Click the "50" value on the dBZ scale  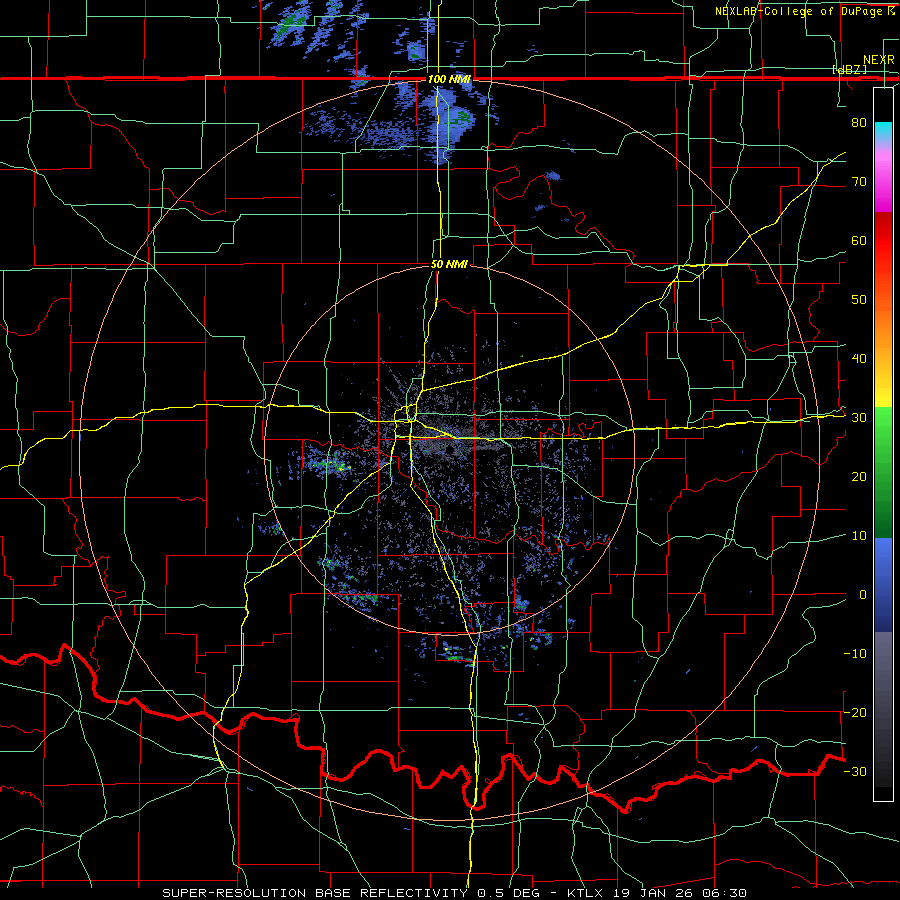click(x=859, y=300)
